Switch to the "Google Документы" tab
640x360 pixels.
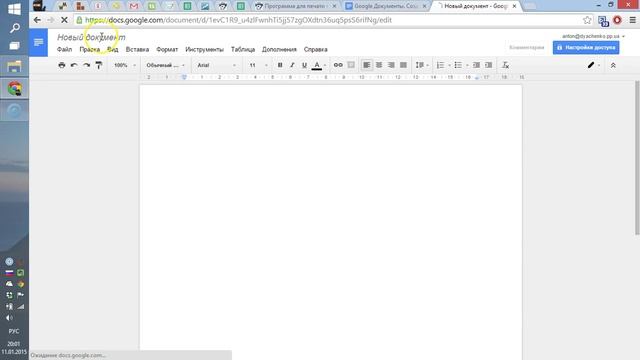[386, 6]
